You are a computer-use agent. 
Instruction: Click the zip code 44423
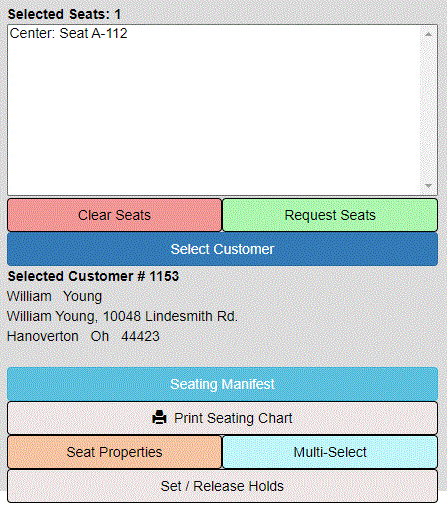(x=140, y=336)
